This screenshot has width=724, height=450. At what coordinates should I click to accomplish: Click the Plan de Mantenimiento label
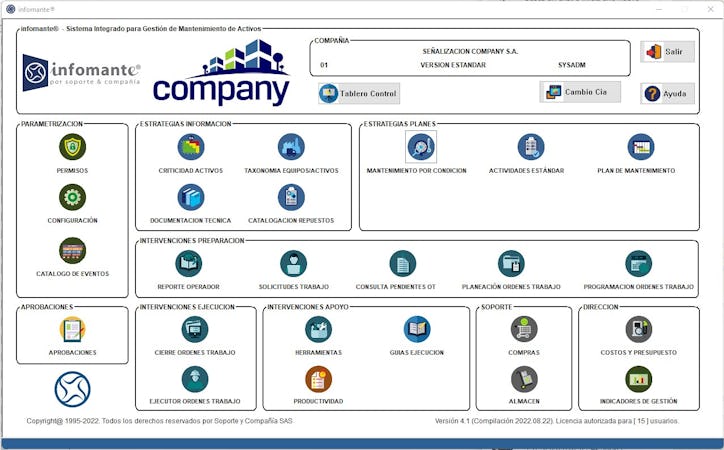[x=636, y=171]
